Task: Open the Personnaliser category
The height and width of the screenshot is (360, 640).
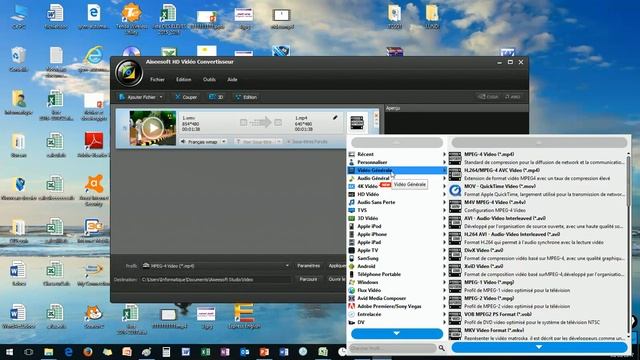Action: [397, 162]
